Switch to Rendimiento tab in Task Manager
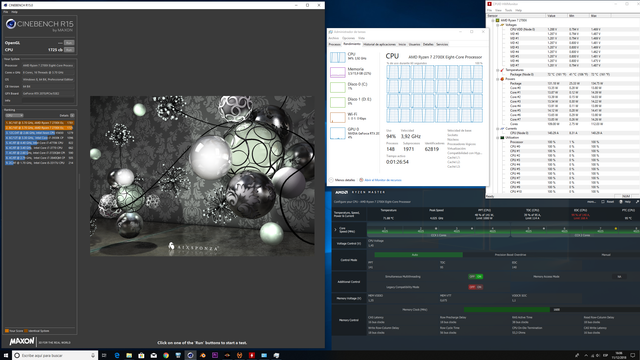This screenshot has width=640, height=360. pyautogui.click(x=352, y=44)
